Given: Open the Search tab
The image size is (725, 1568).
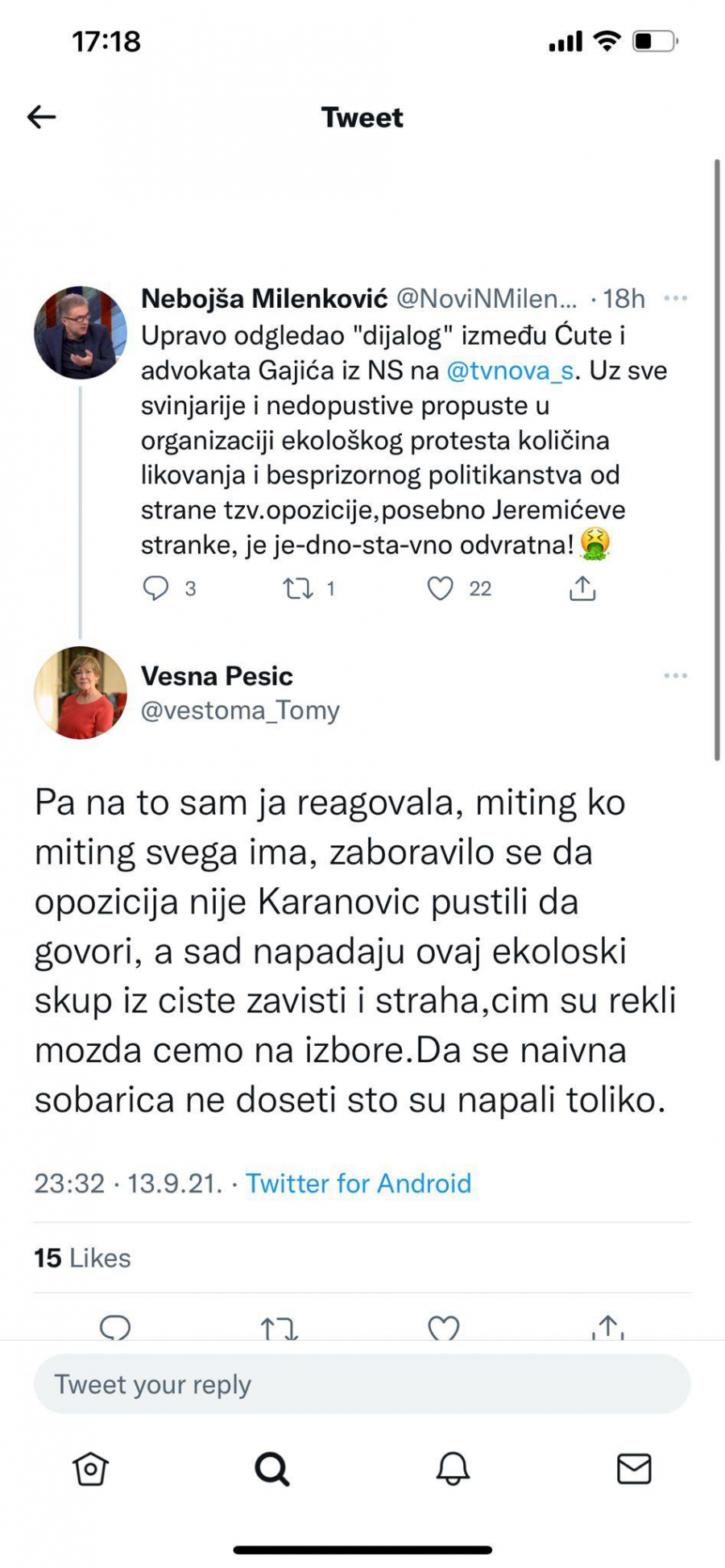Looking at the screenshot, I should pos(272,1467).
